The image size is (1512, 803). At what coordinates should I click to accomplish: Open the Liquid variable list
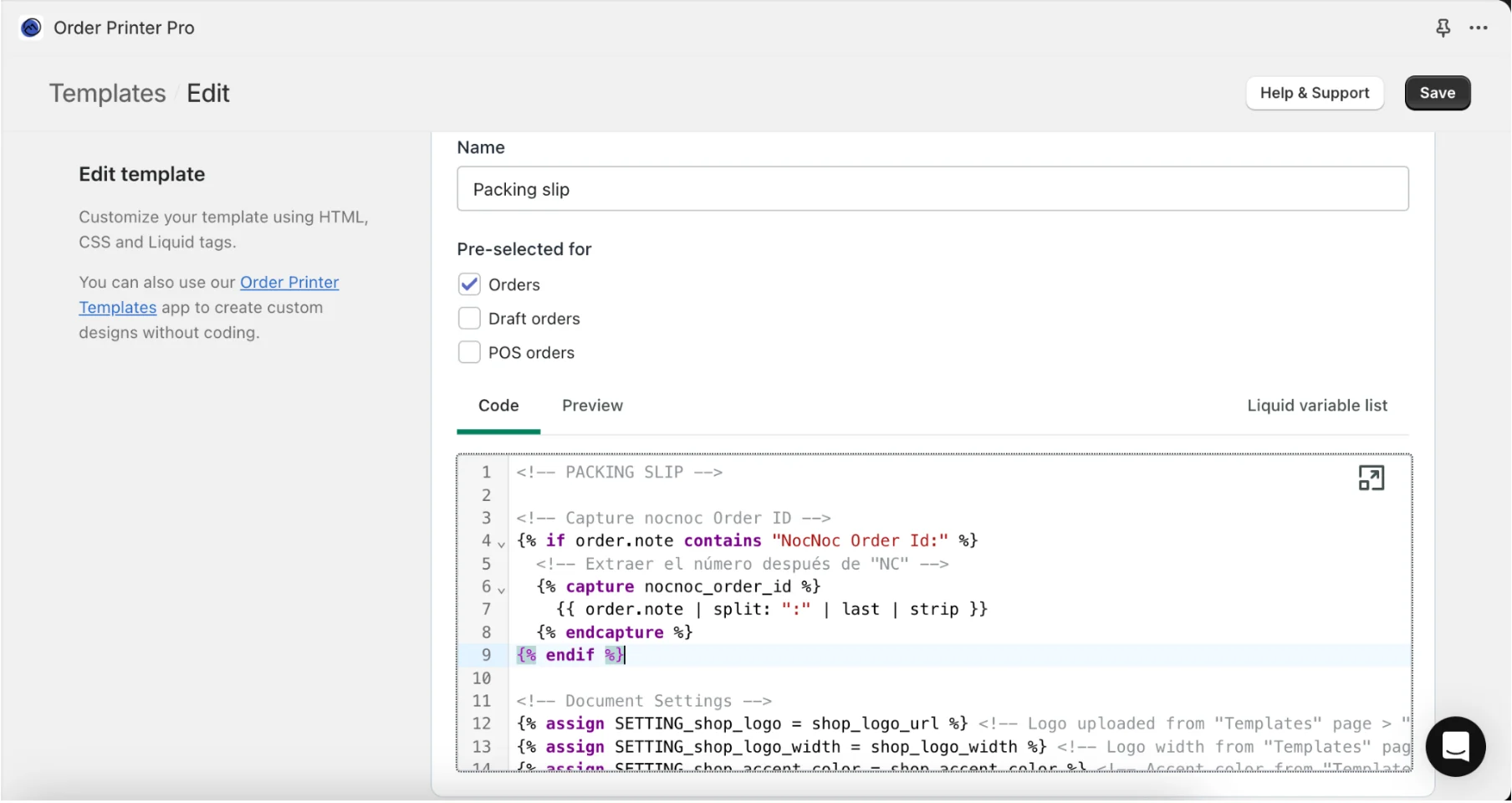point(1317,406)
